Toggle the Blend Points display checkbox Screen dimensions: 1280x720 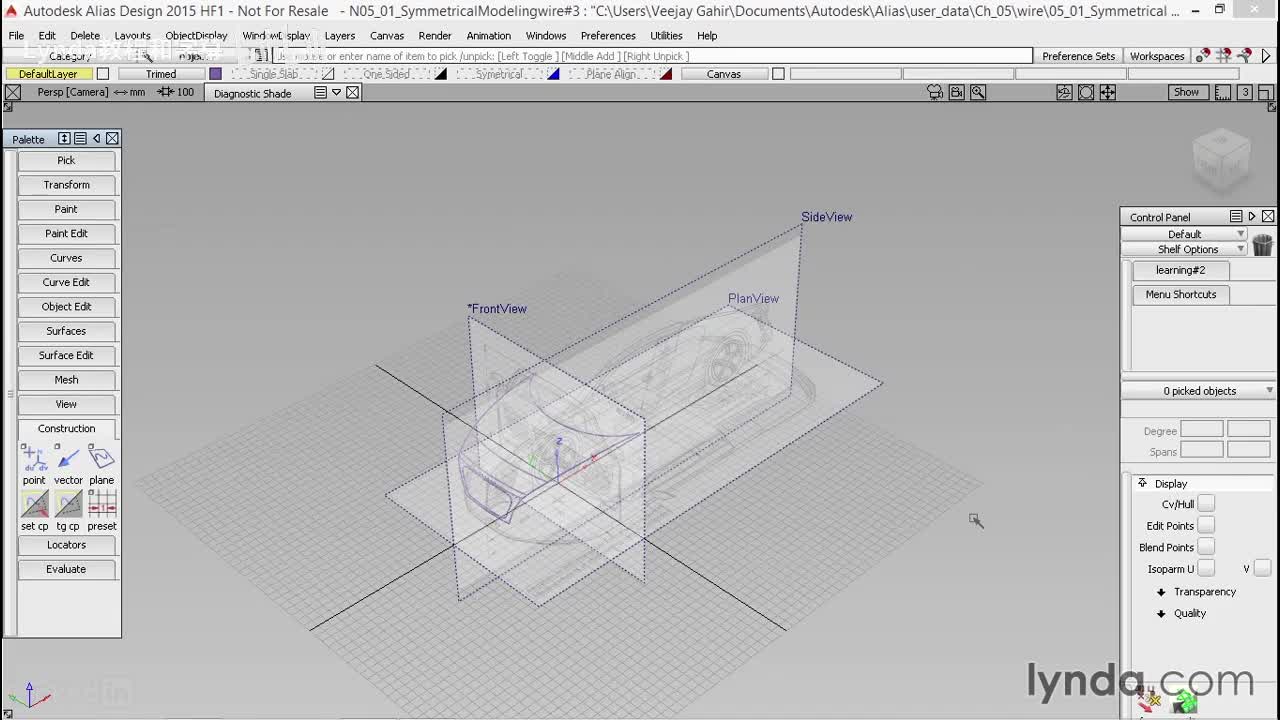(x=1206, y=547)
